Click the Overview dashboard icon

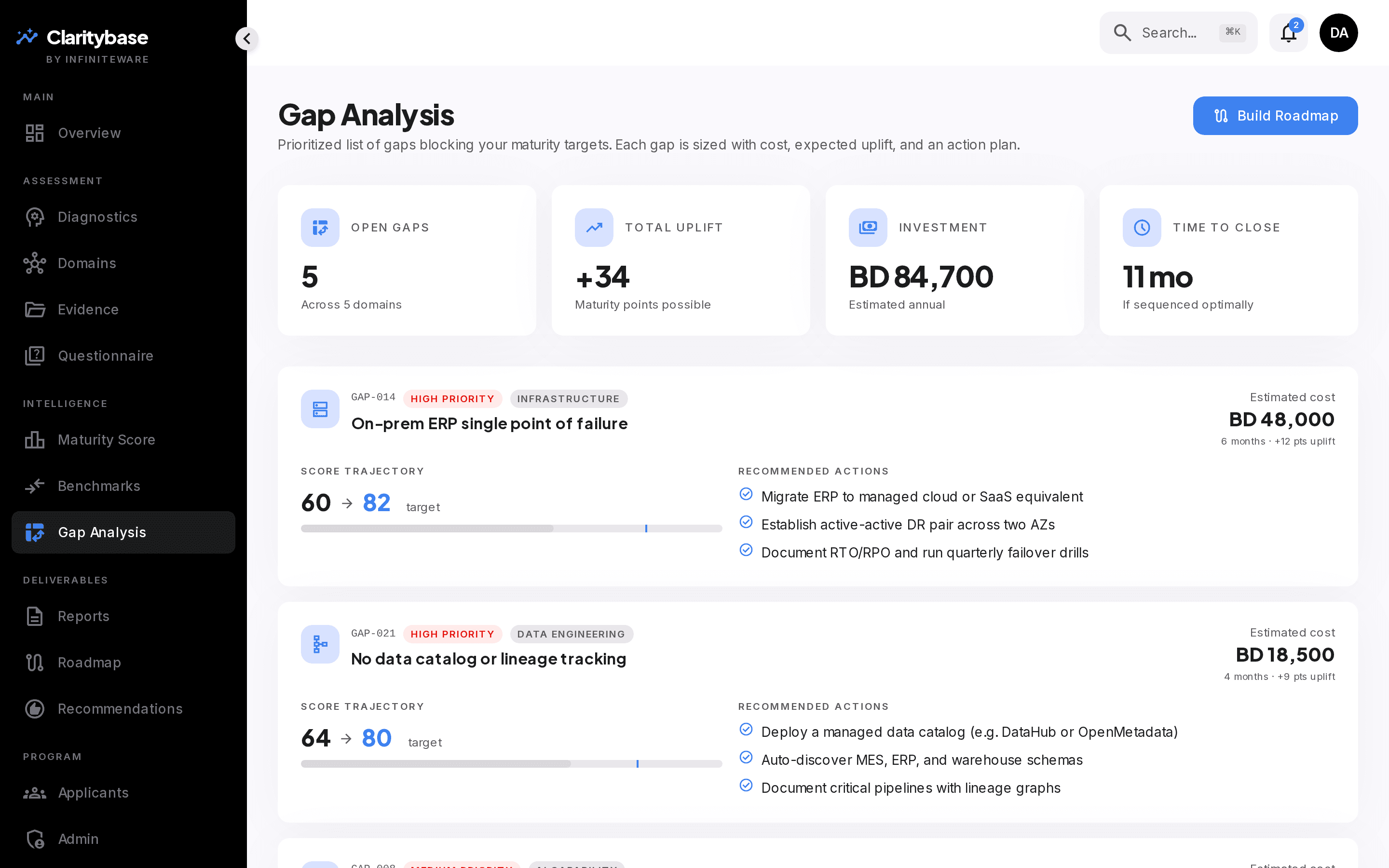[x=34, y=133]
